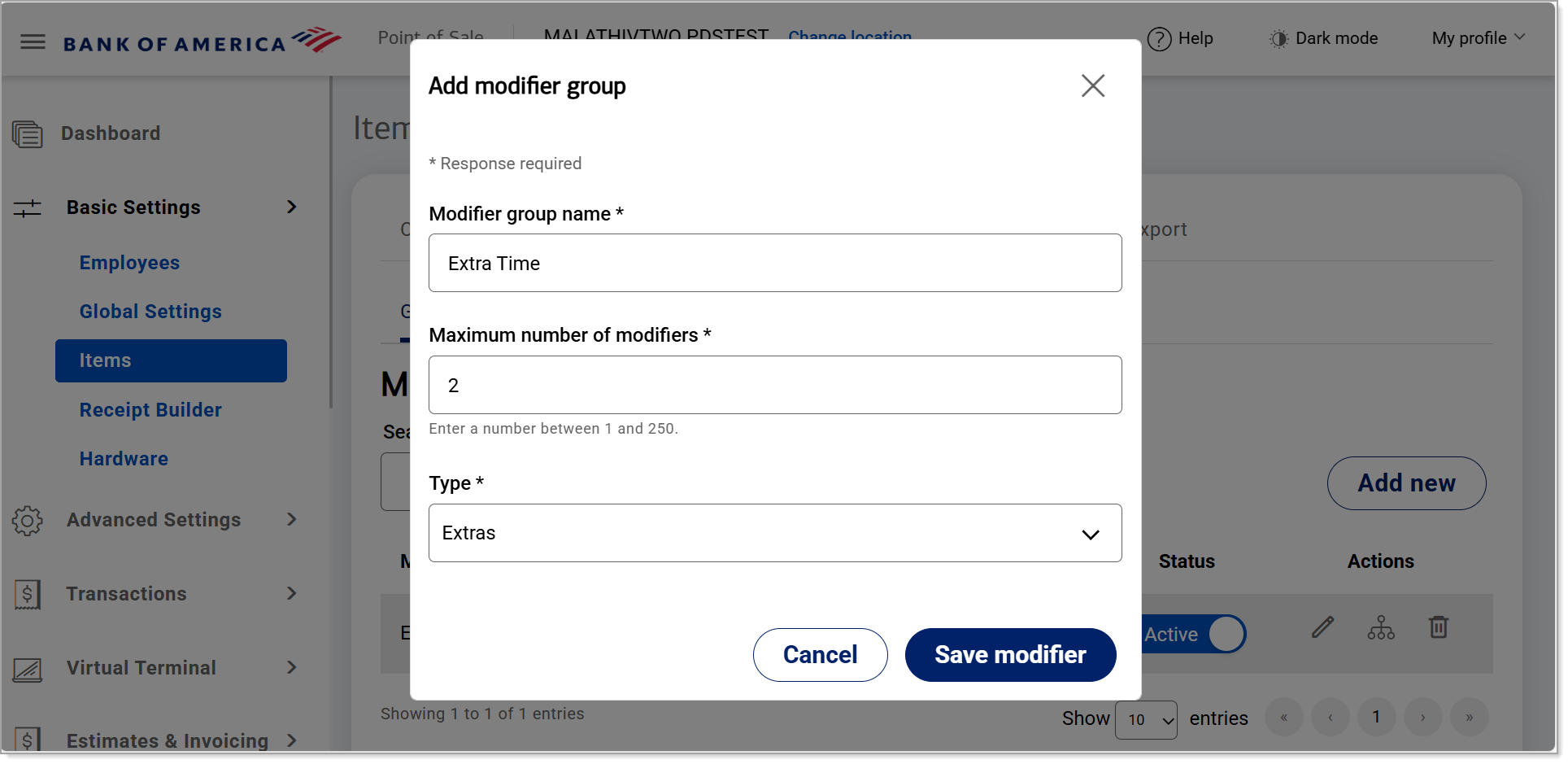The width and height of the screenshot is (1568, 764).
Task: Select page 1 in pagination
Action: point(1377,718)
